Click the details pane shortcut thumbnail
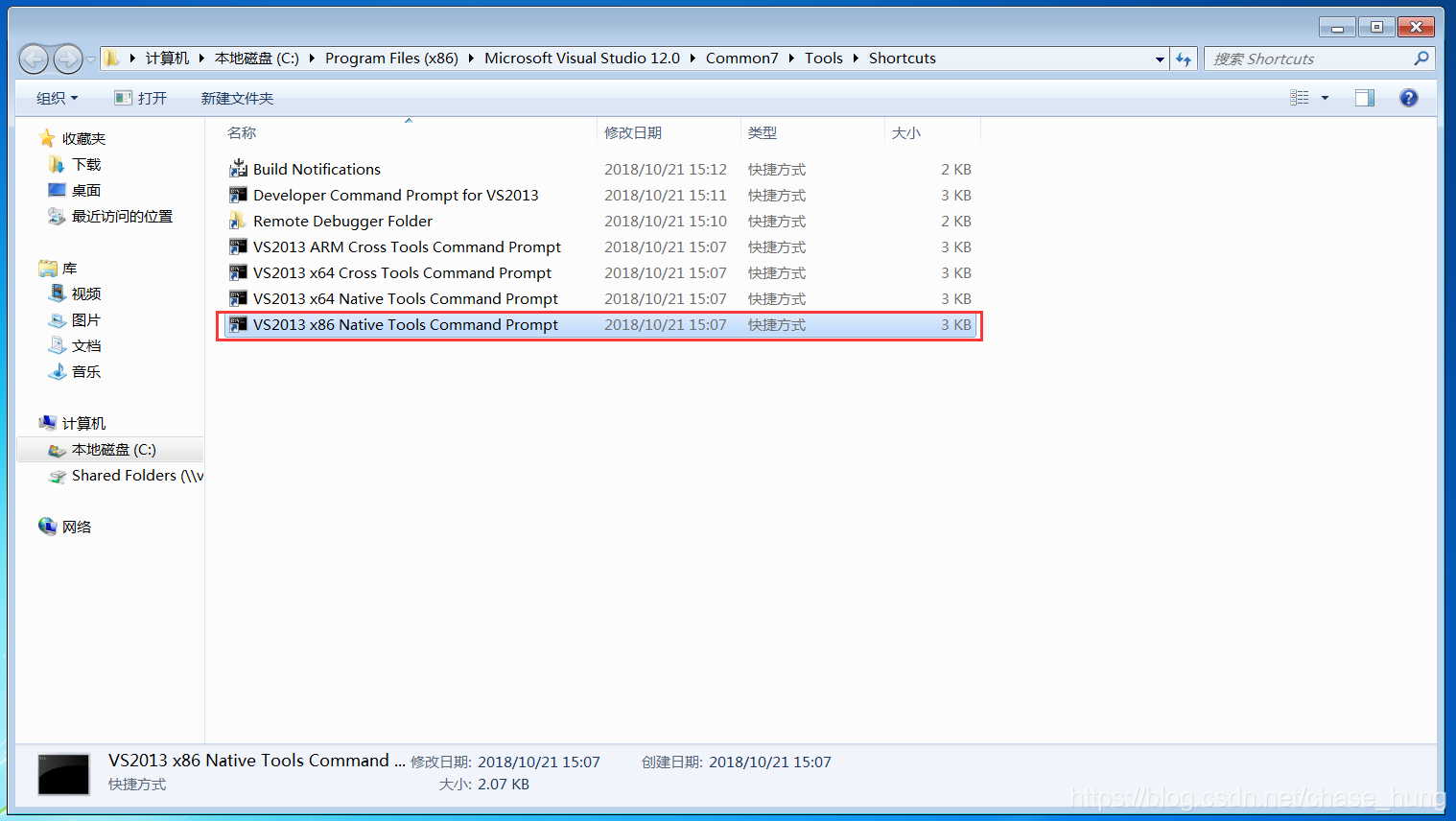The image size is (1456, 821). pyautogui.click(x=63, y=773)
